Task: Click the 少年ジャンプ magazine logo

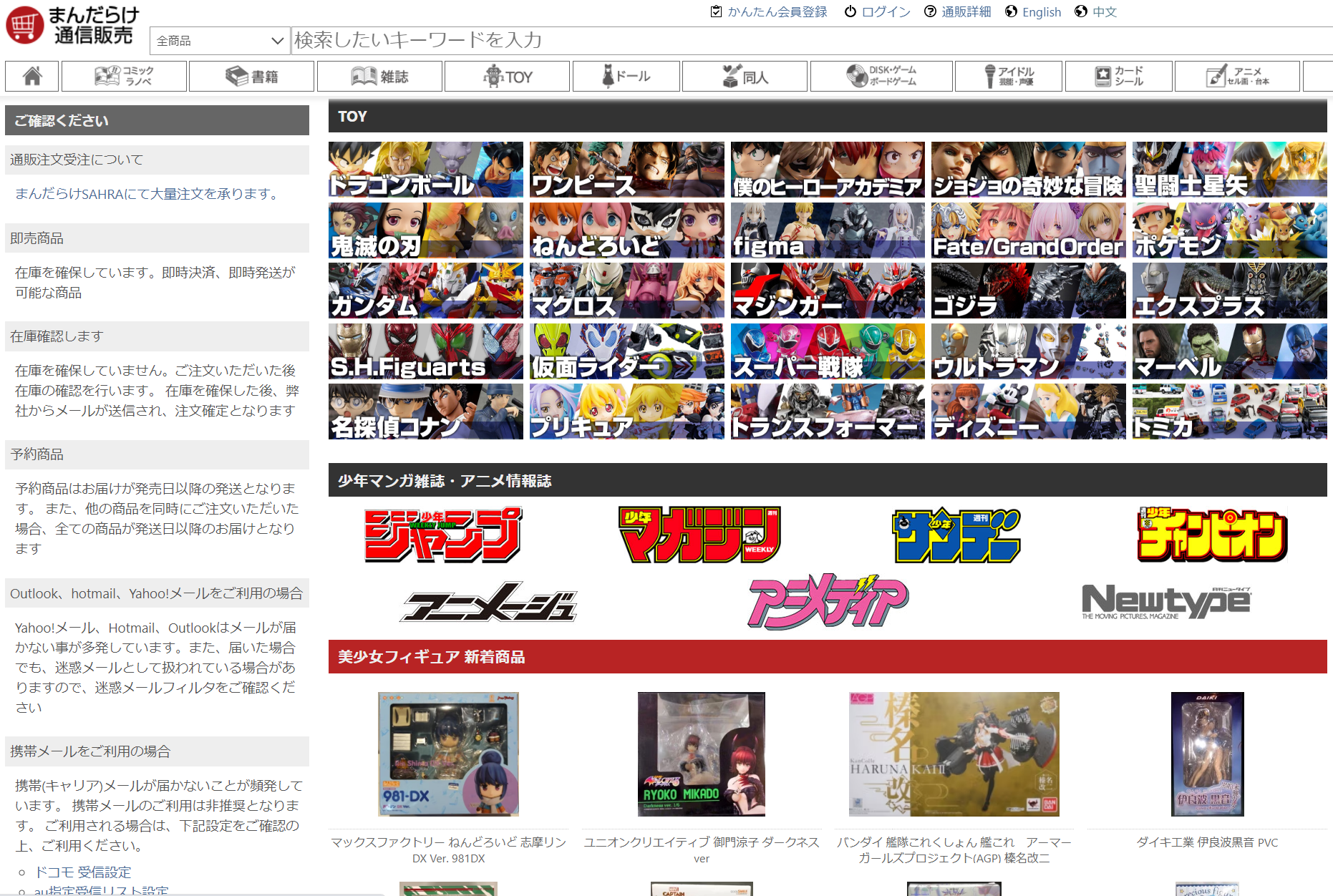Action: [443, 535]
